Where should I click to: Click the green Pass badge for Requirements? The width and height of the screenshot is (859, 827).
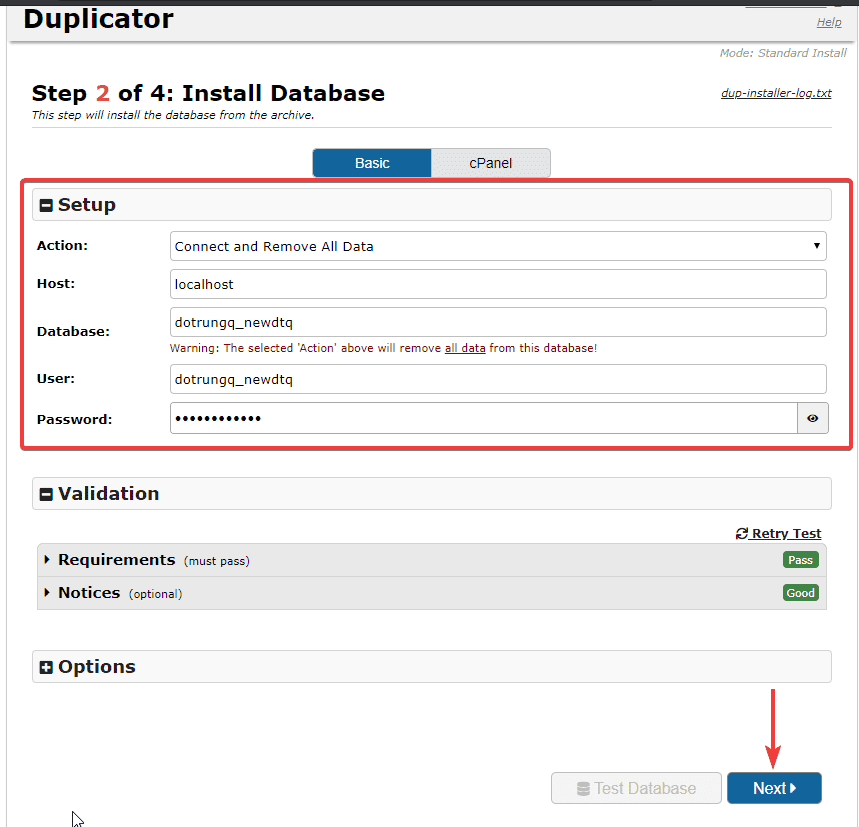point(800,560)
